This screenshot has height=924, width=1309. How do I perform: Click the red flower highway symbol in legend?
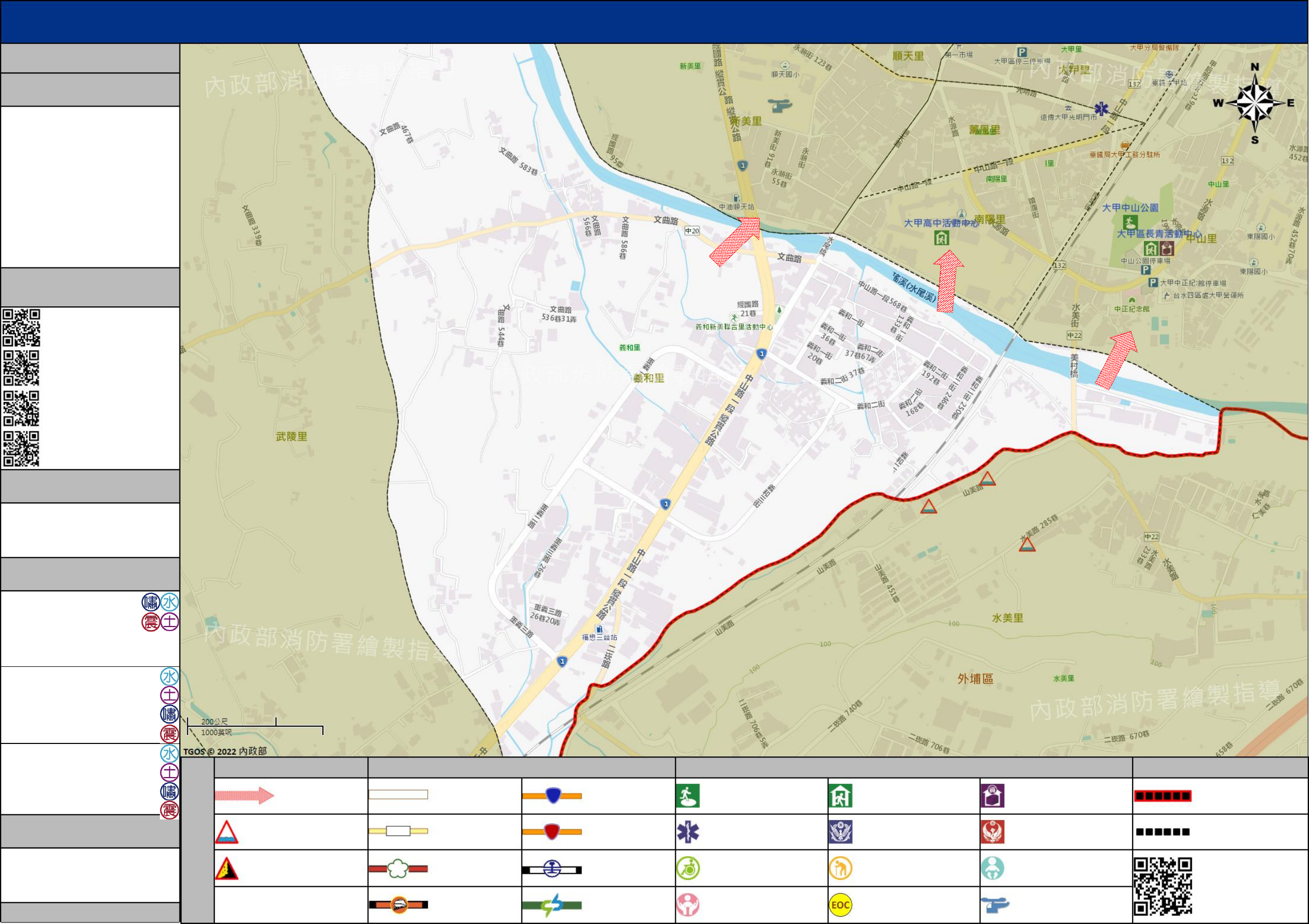tap(398, 869)
